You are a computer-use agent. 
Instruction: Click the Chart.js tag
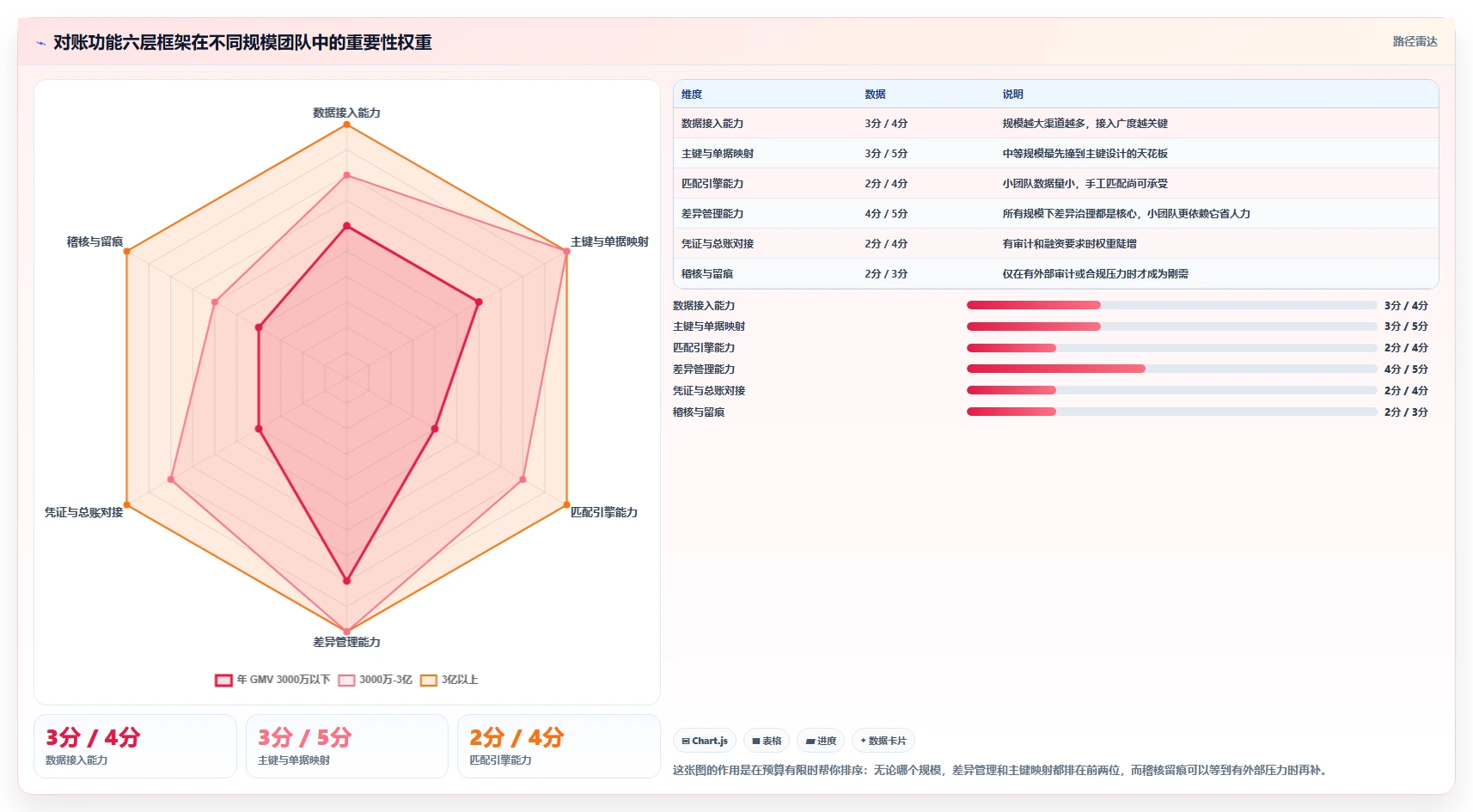point(705,741)
